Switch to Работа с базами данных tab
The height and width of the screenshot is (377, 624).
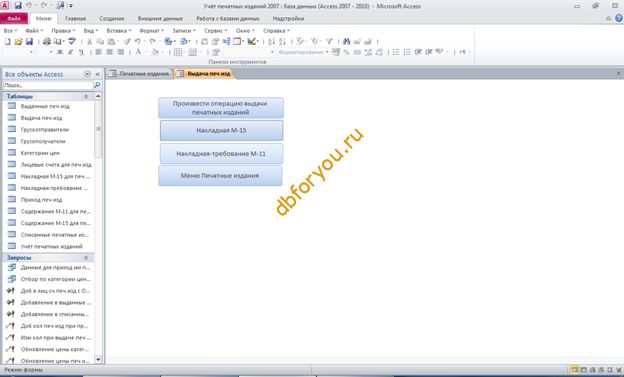pos(228,18)
